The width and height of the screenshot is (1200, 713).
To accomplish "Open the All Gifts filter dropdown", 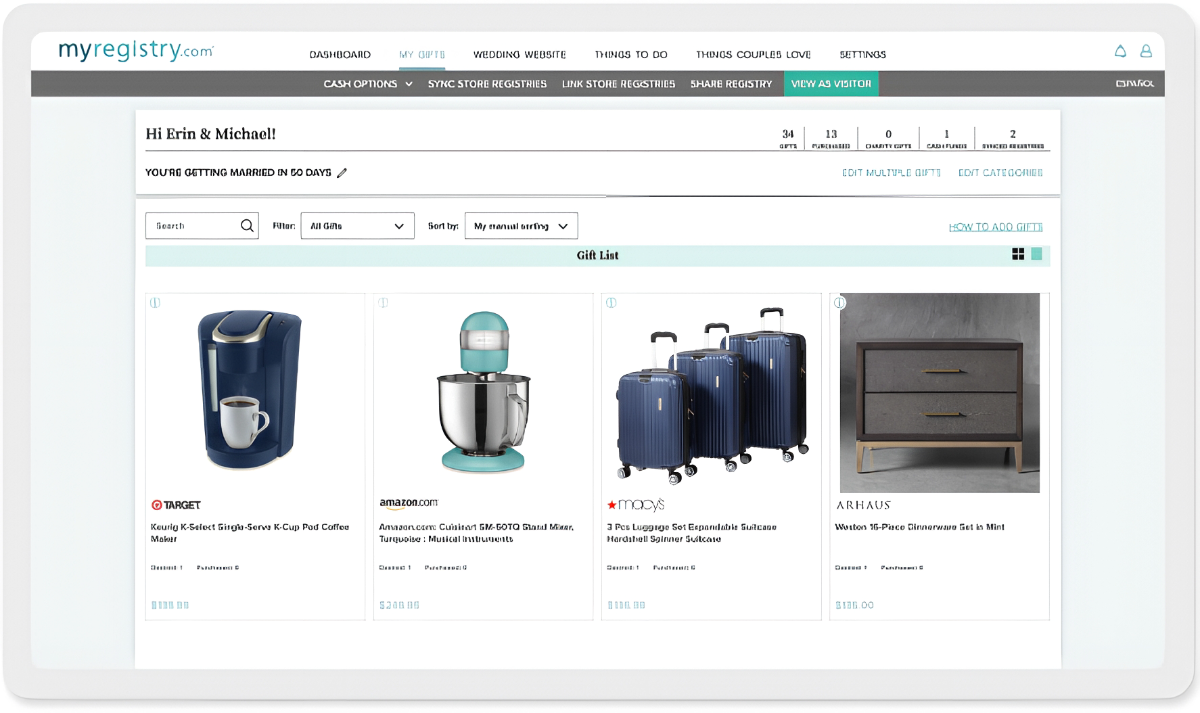I will (358, 226).
